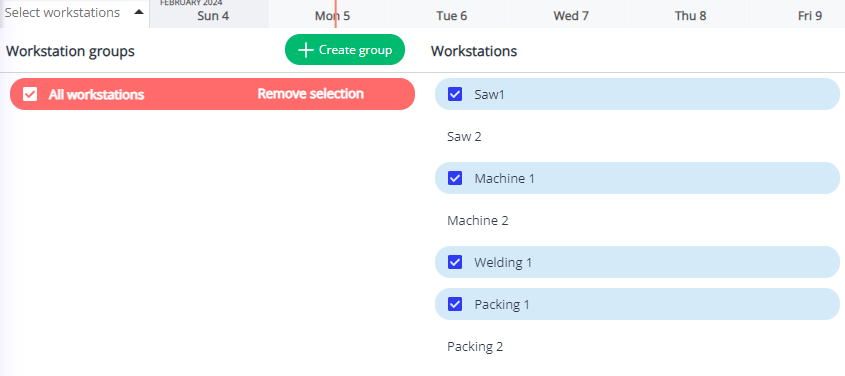
Task: Click the Sun 4 date header
Action: click(x=213, y=16)
